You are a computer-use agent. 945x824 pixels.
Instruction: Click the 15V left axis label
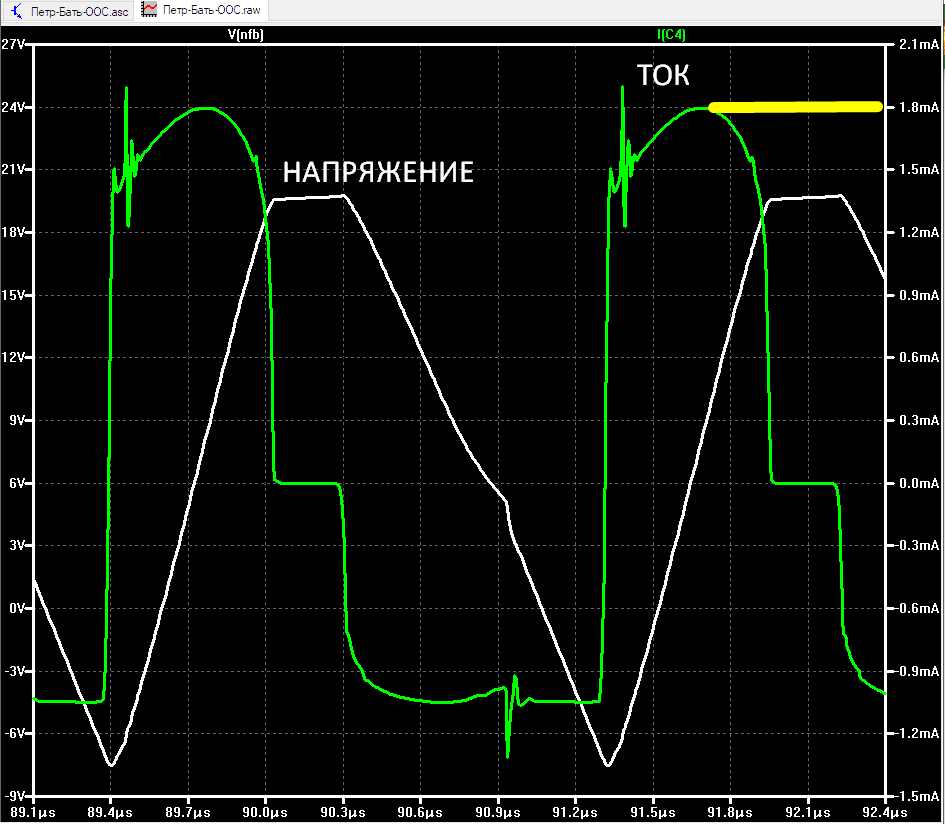(13, 295)
